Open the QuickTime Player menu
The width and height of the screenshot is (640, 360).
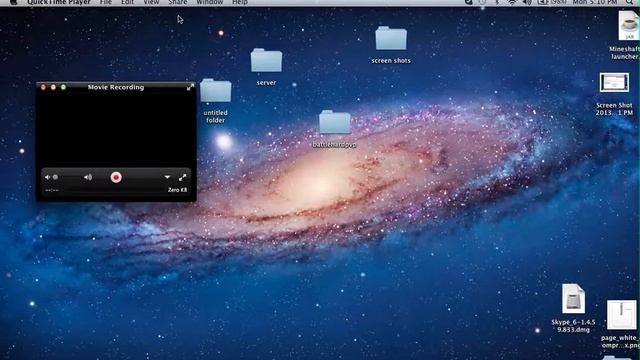(59, 2)
